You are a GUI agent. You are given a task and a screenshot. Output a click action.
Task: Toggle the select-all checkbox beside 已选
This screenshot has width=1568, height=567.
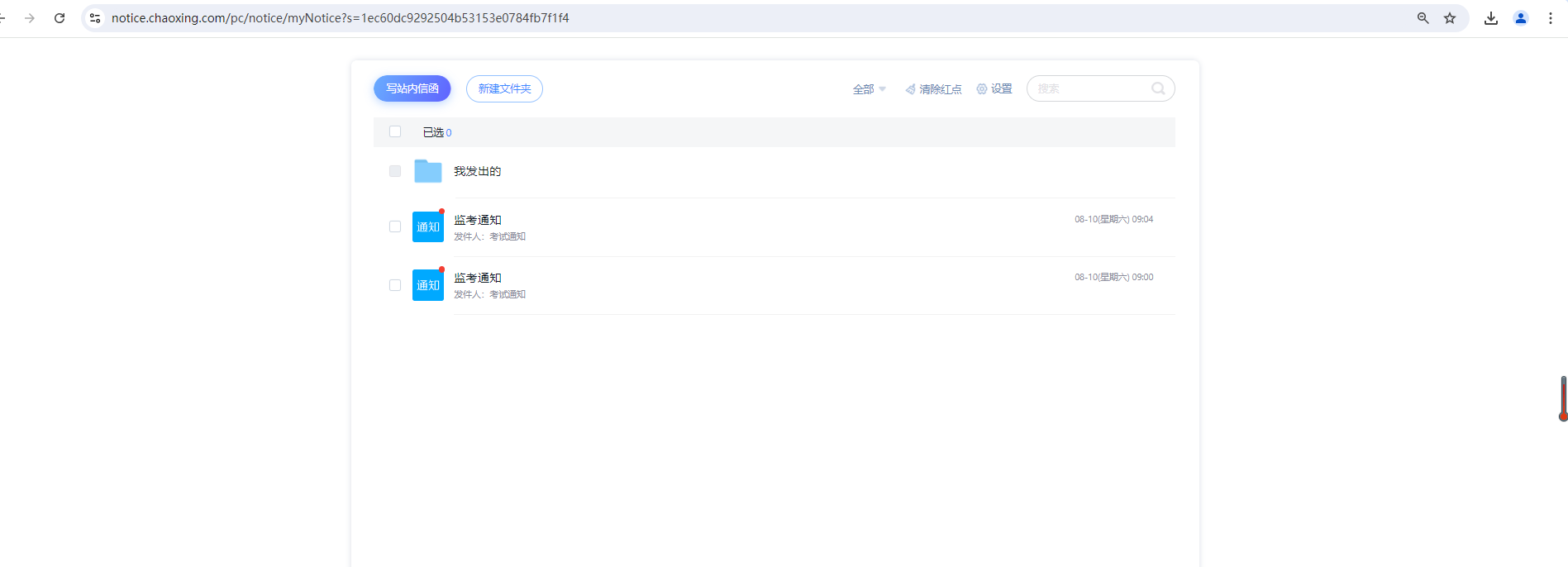pyautogui.click(x=395, y=131)
